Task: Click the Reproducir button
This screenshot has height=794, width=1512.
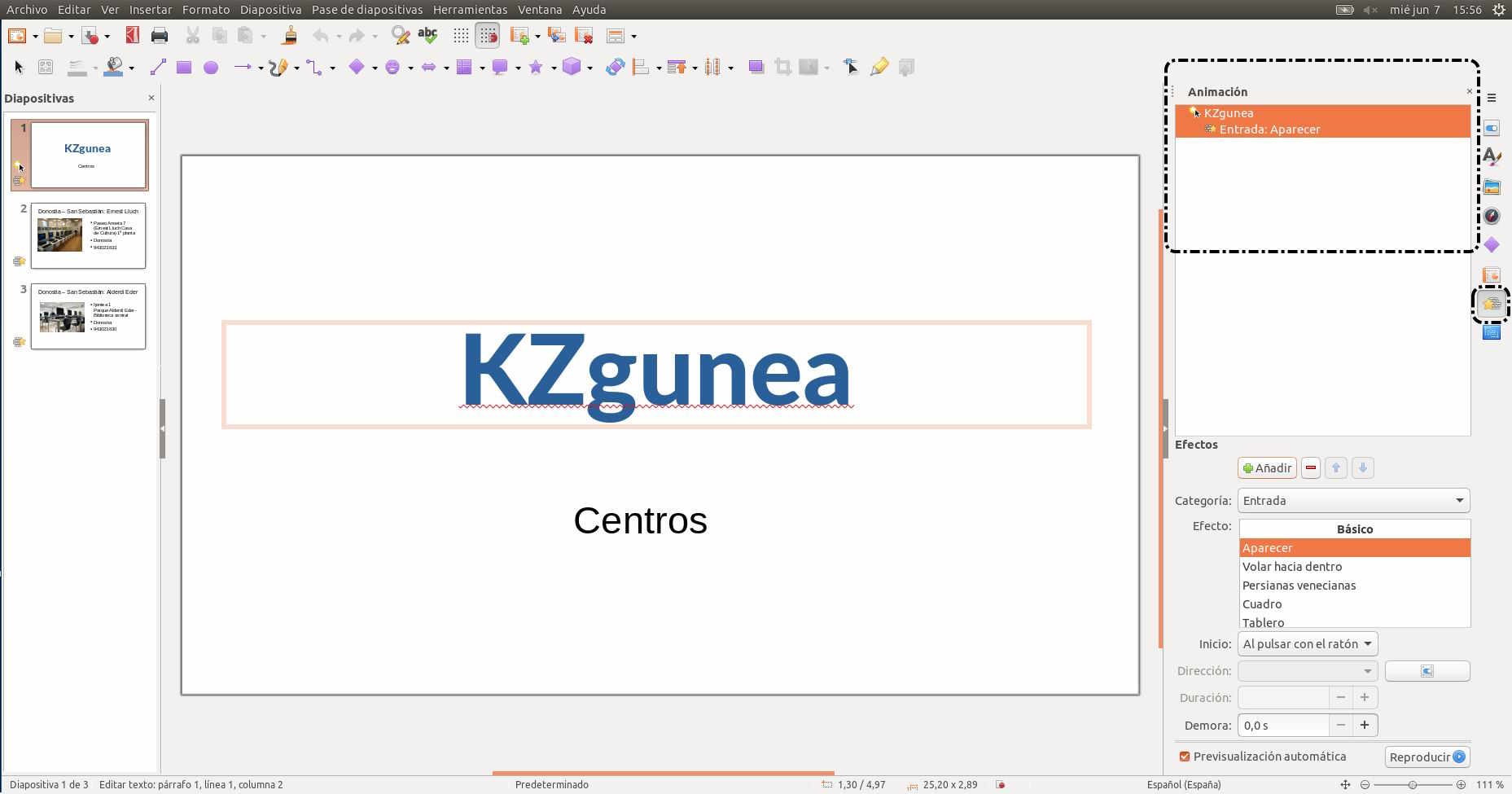Action: (x=1427, y=757)
